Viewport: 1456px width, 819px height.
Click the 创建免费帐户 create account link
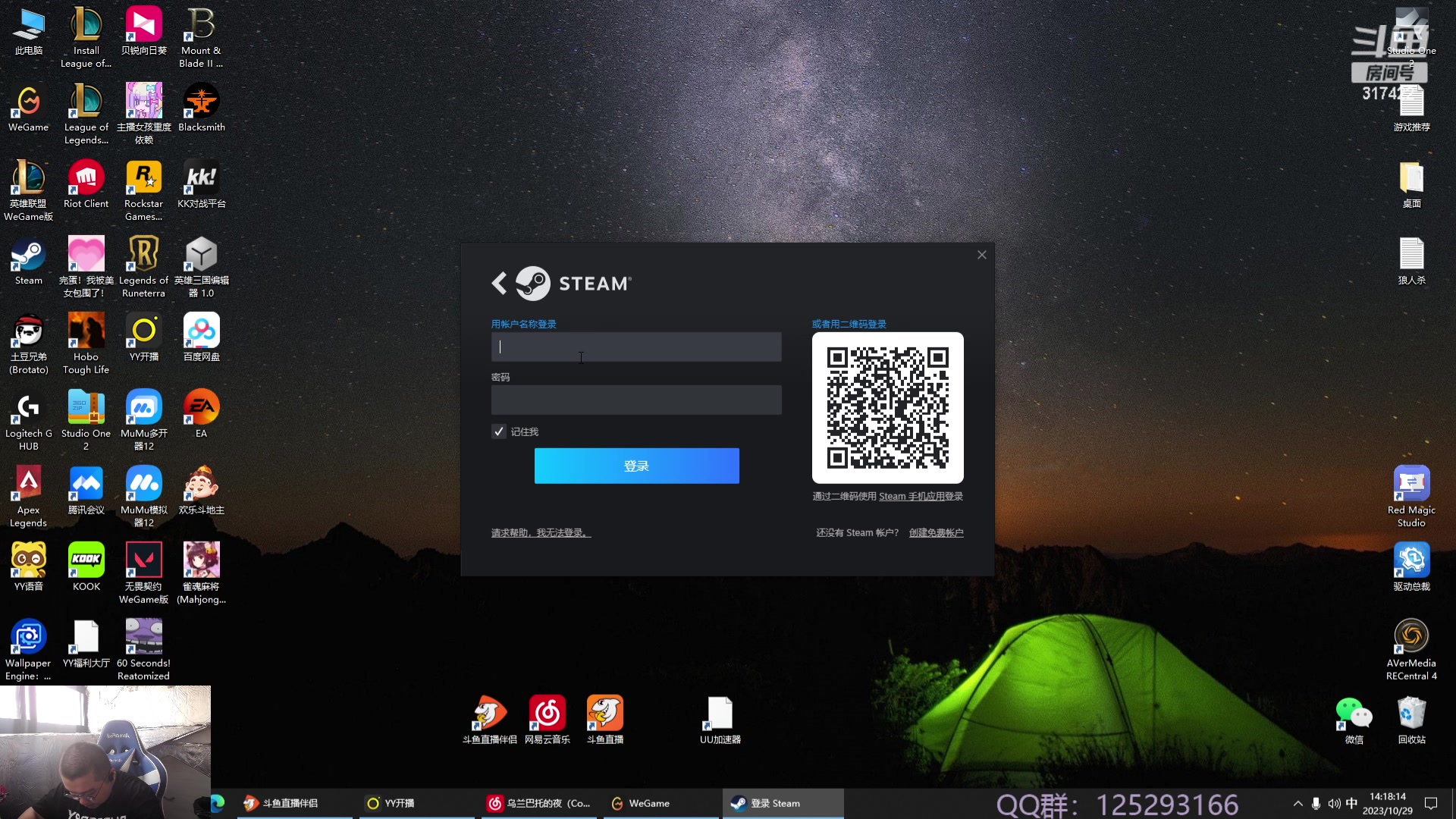936,533
